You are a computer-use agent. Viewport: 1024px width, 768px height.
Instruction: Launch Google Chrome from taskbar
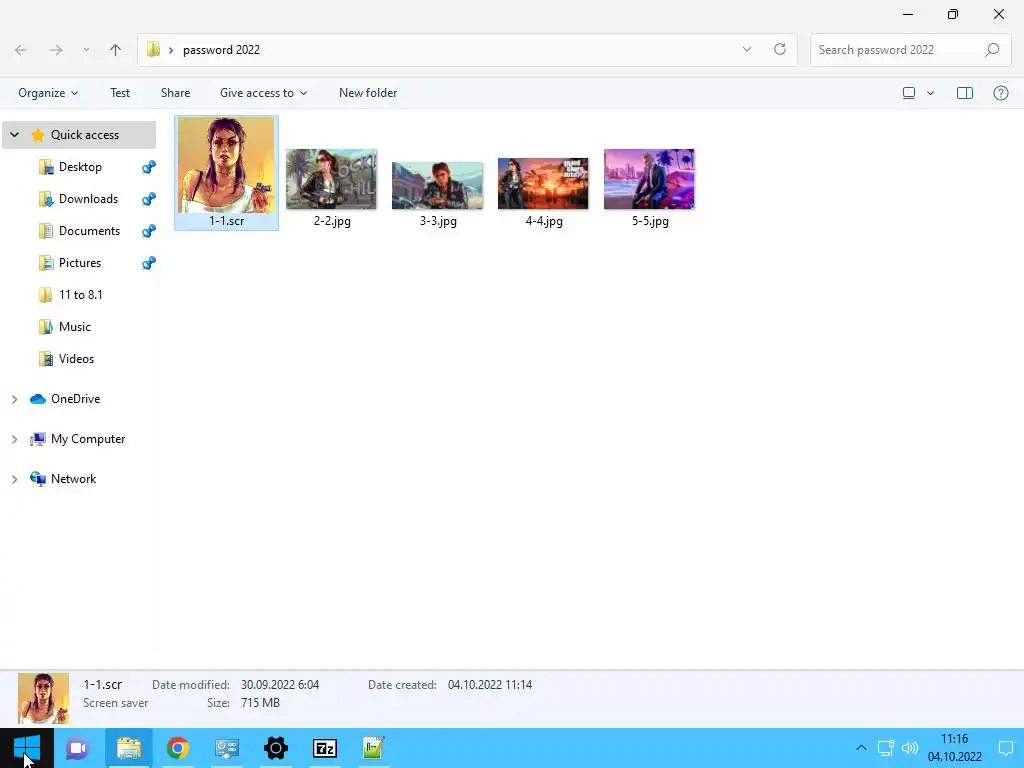pyautogui.click(x=178, y=748)
